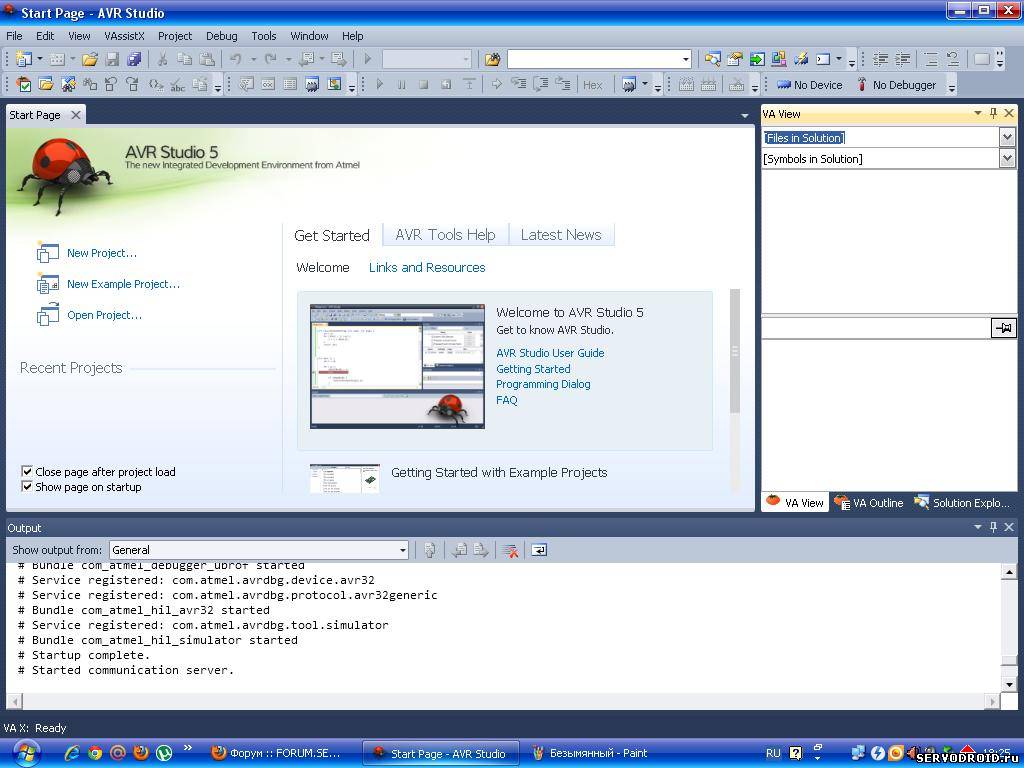This screenshot has height=768, width=1024.
Task: Open the AVR Studio User Guide link
Action: click(x=550, y=353)
